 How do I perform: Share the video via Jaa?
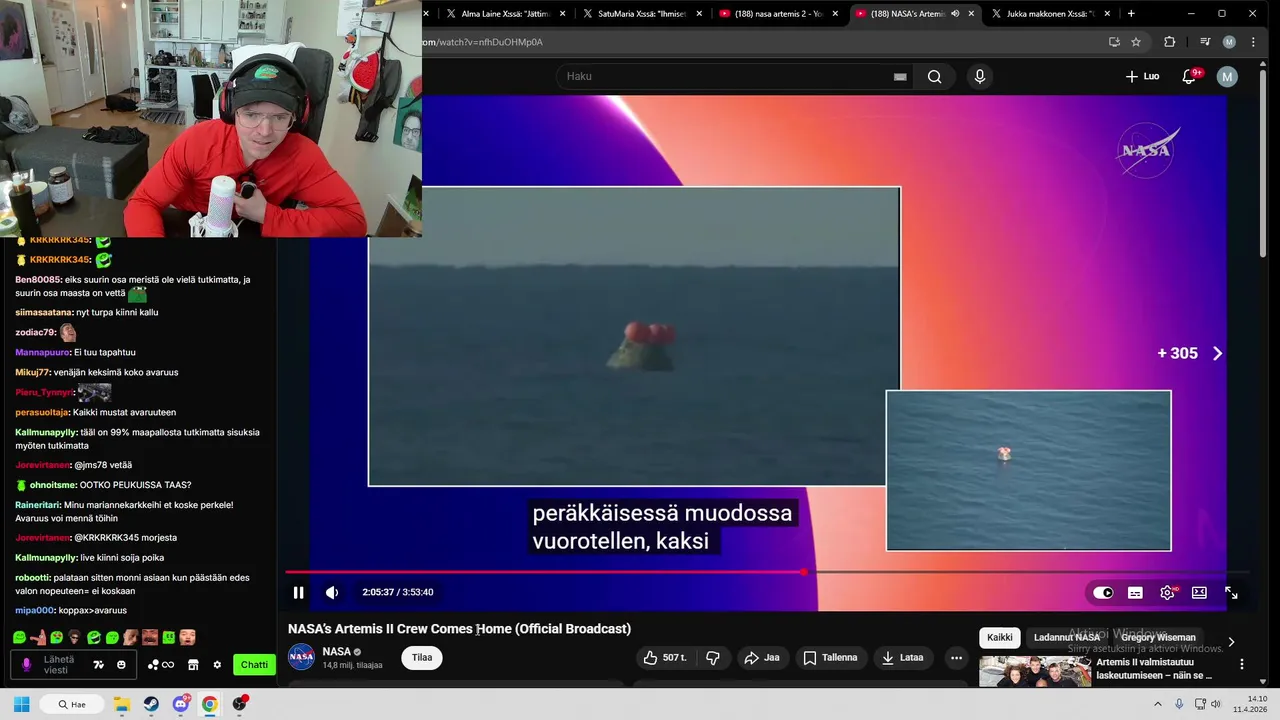click(x=762, y=657)
